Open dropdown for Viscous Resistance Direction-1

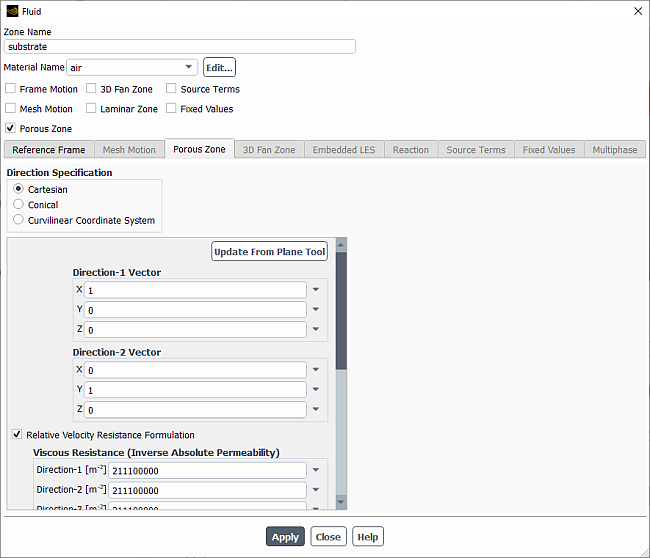pos(316,470)
